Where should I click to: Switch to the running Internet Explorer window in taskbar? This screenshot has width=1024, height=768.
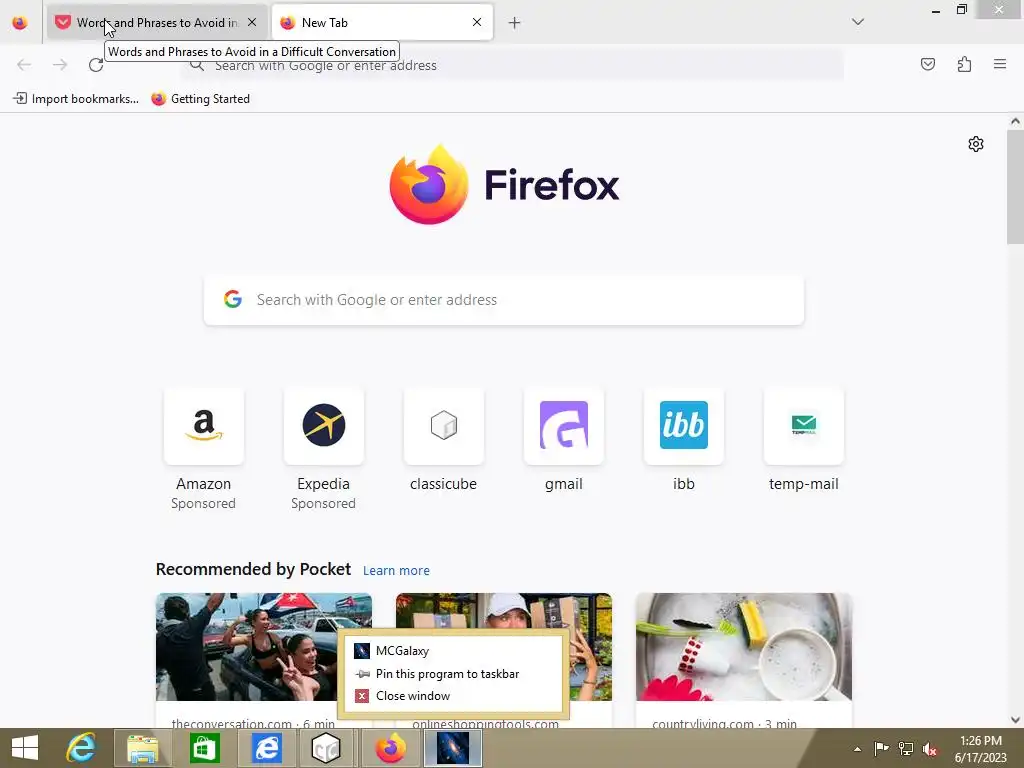click(x=266, y=748)
